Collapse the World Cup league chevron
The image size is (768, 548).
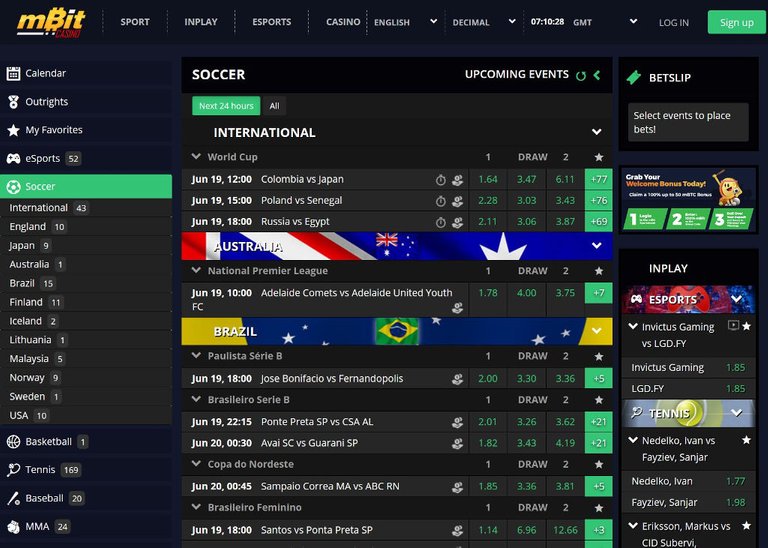click(x=196, y=156)
